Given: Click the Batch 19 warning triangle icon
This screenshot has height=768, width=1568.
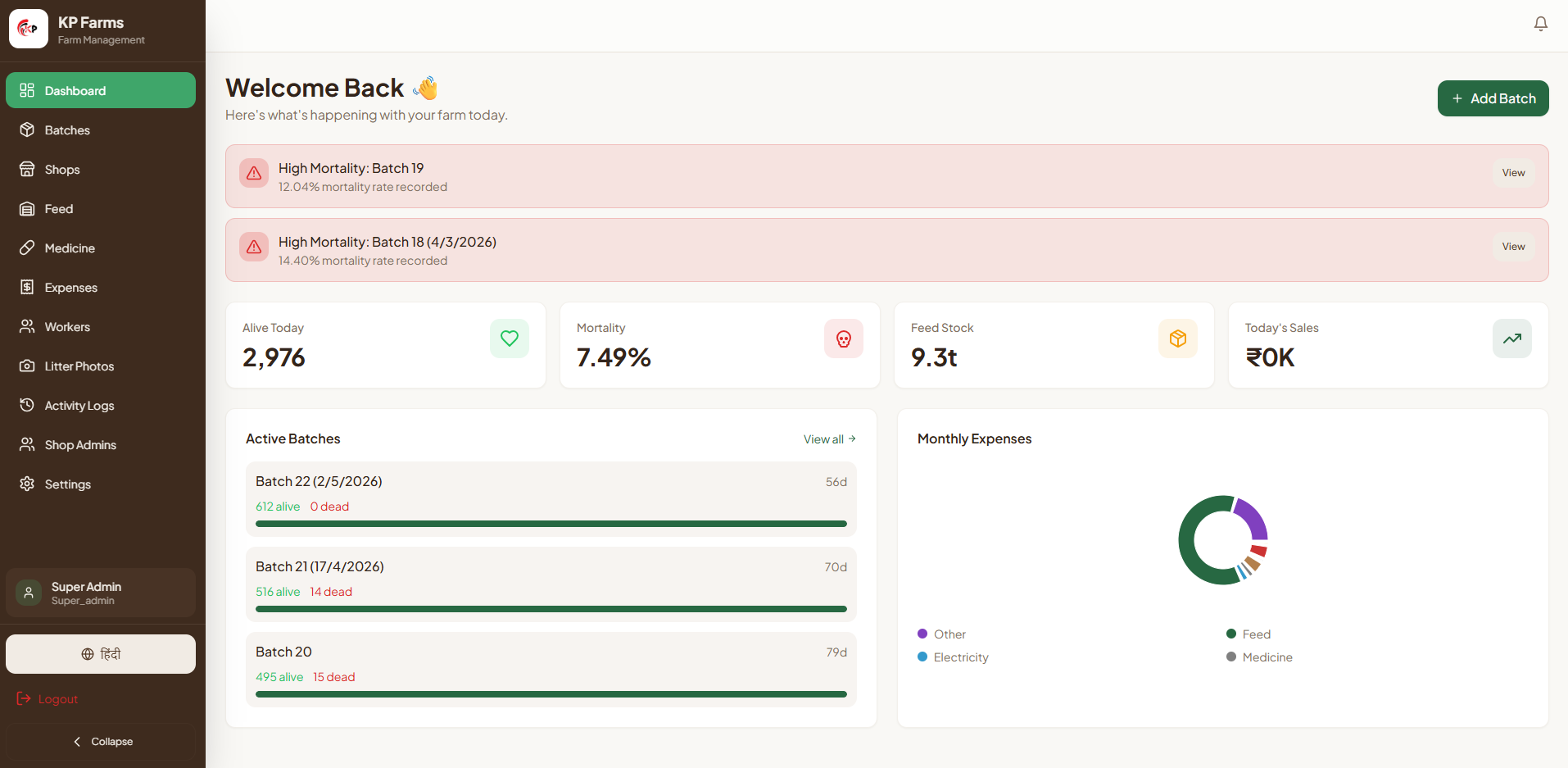Looking at the screenshot, I should click(x=254, y=173).
